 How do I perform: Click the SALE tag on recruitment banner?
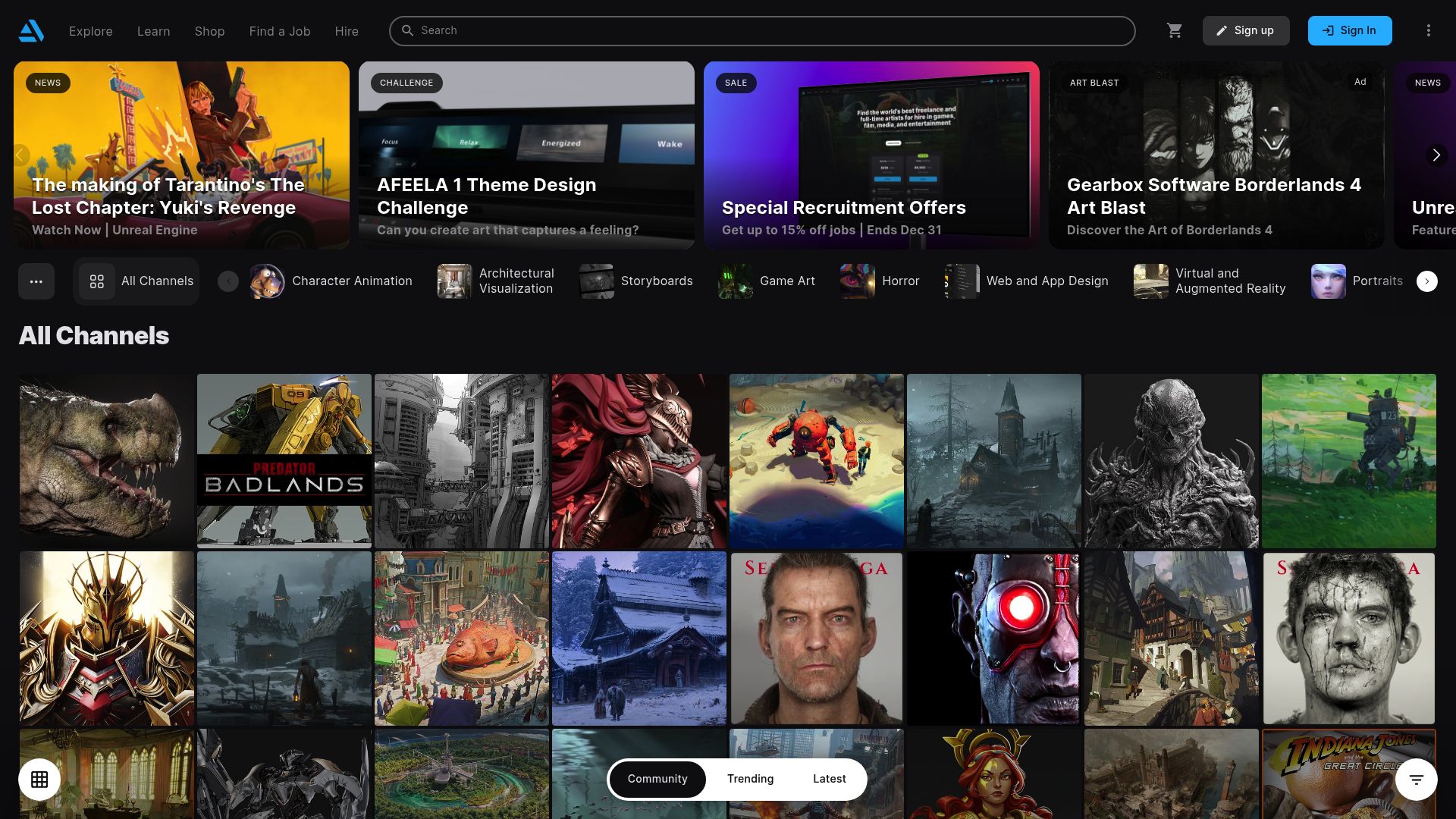tap(736, 83)
